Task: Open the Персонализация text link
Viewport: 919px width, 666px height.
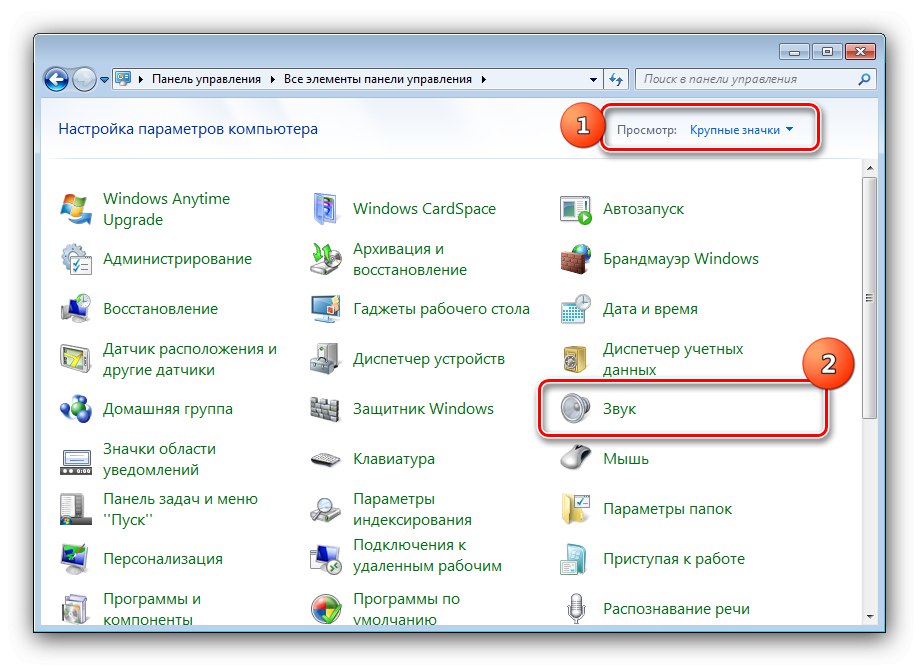Action: pyautogui.click(x=163, y=559)
